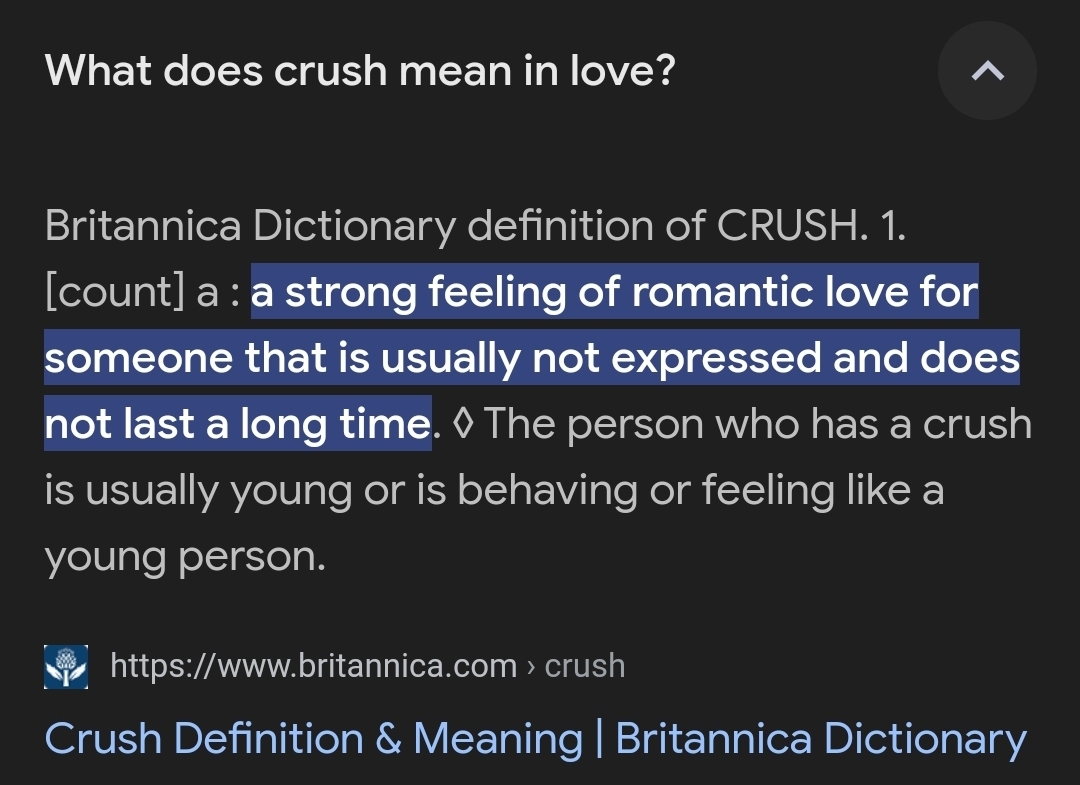1080x785 pixels.
Task: Click the word "Meaning" in the link title
Action: [497, 739]
